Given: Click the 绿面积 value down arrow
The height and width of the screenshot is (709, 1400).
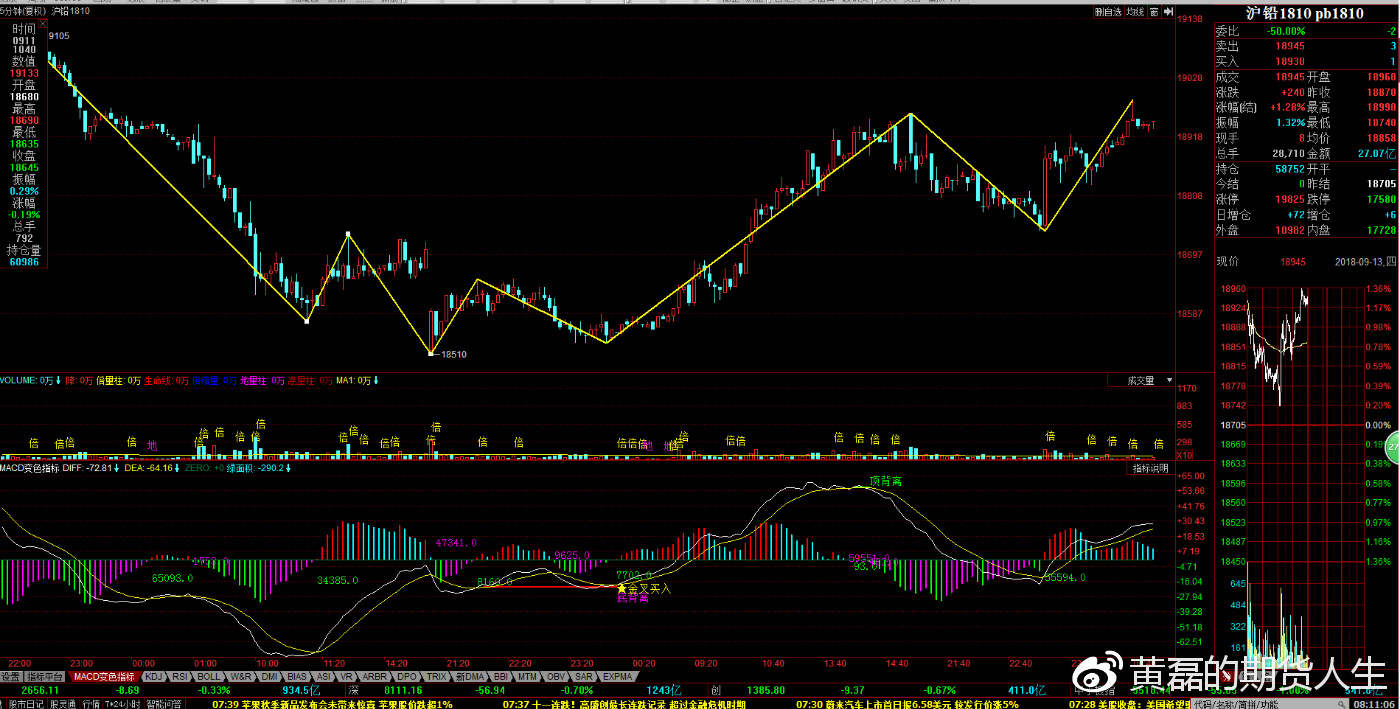Looking at the screenshot, I should point(288,468).
